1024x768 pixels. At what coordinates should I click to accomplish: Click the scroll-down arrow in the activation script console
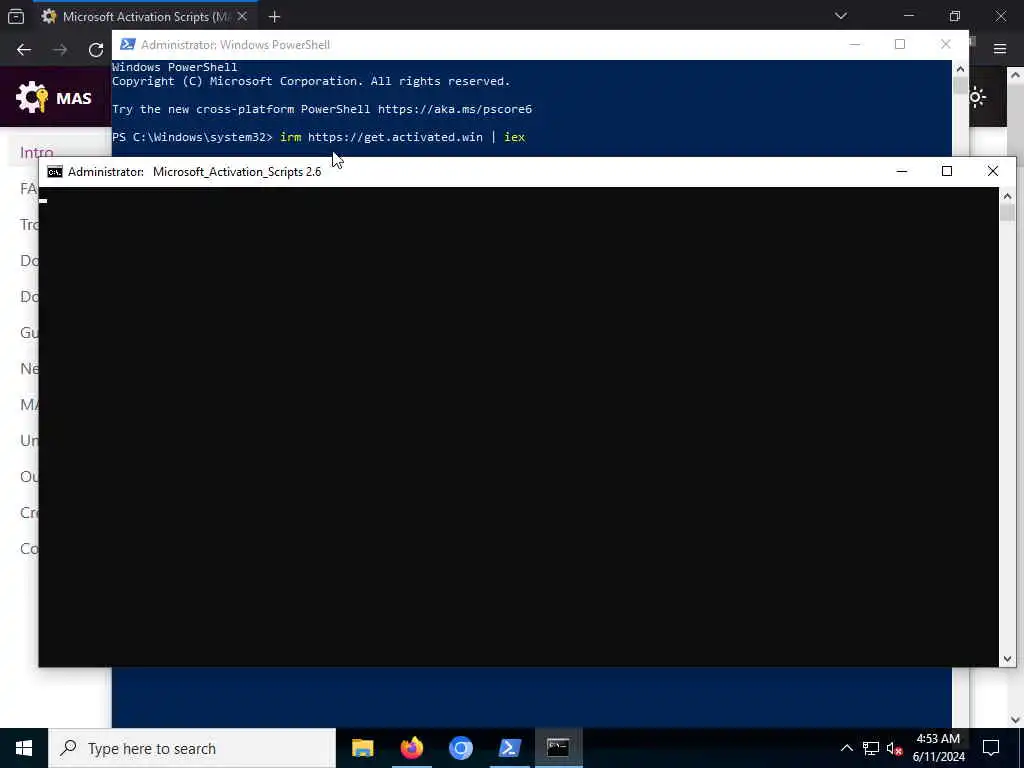coord(1007,659)
